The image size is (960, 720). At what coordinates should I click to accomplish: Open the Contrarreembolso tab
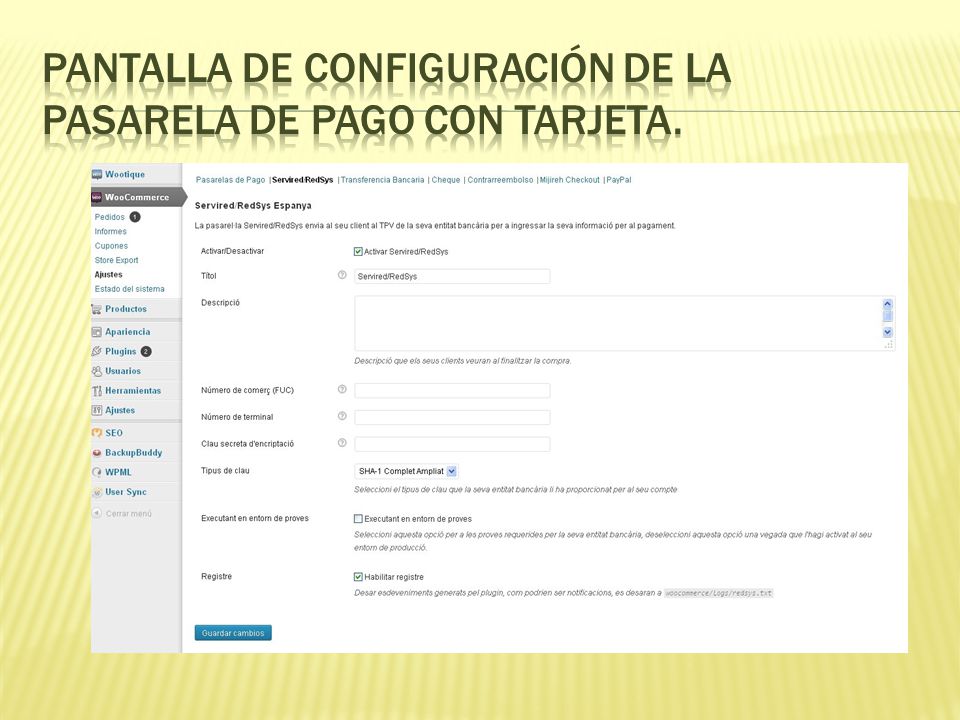click(500, 180)
